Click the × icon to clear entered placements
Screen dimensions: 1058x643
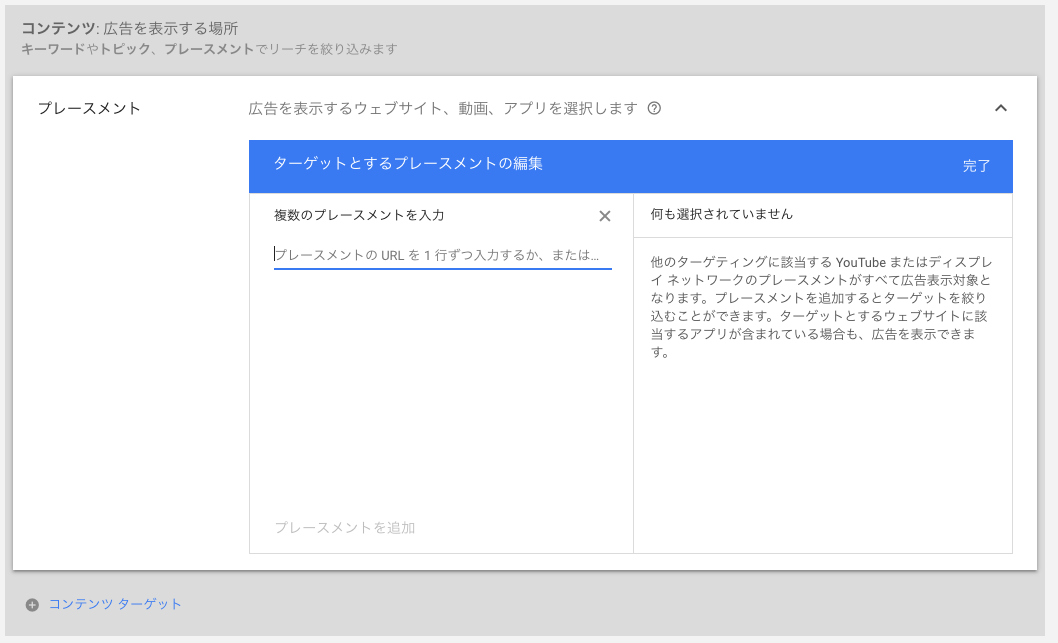click(605, 214)
